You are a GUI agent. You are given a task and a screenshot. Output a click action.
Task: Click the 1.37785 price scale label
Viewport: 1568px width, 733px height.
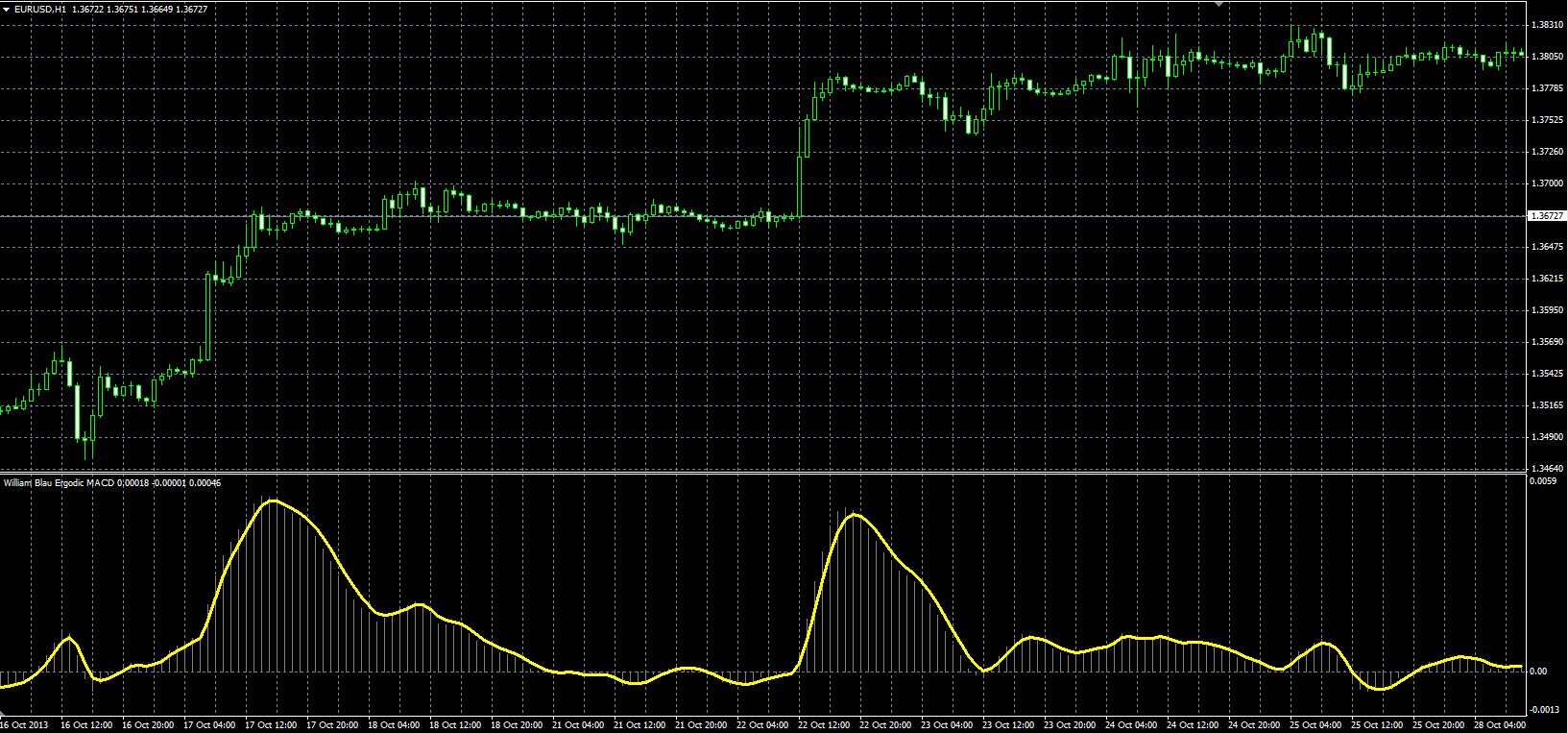tap(1548, 88)
